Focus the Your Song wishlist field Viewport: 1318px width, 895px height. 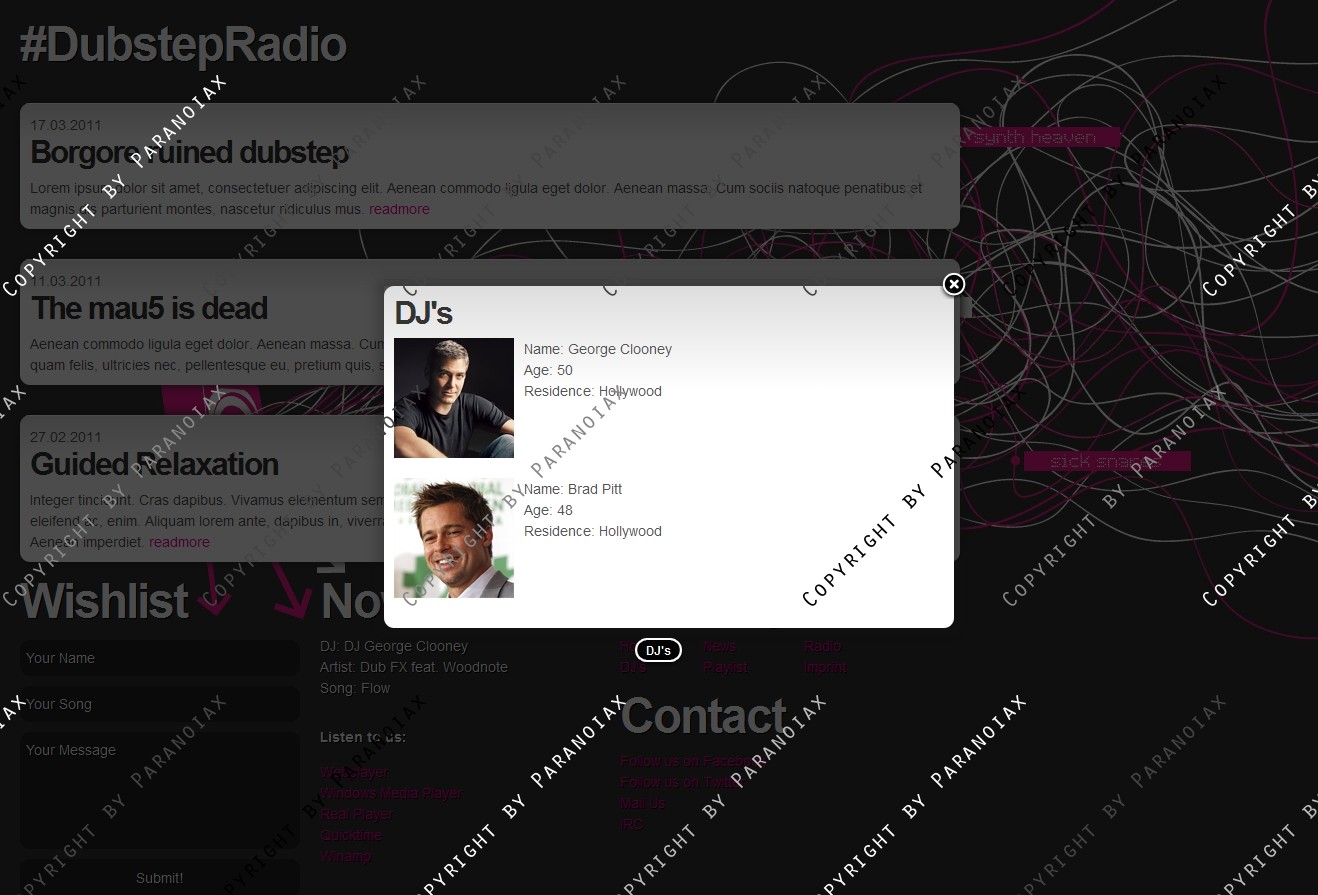click(160, 704)
